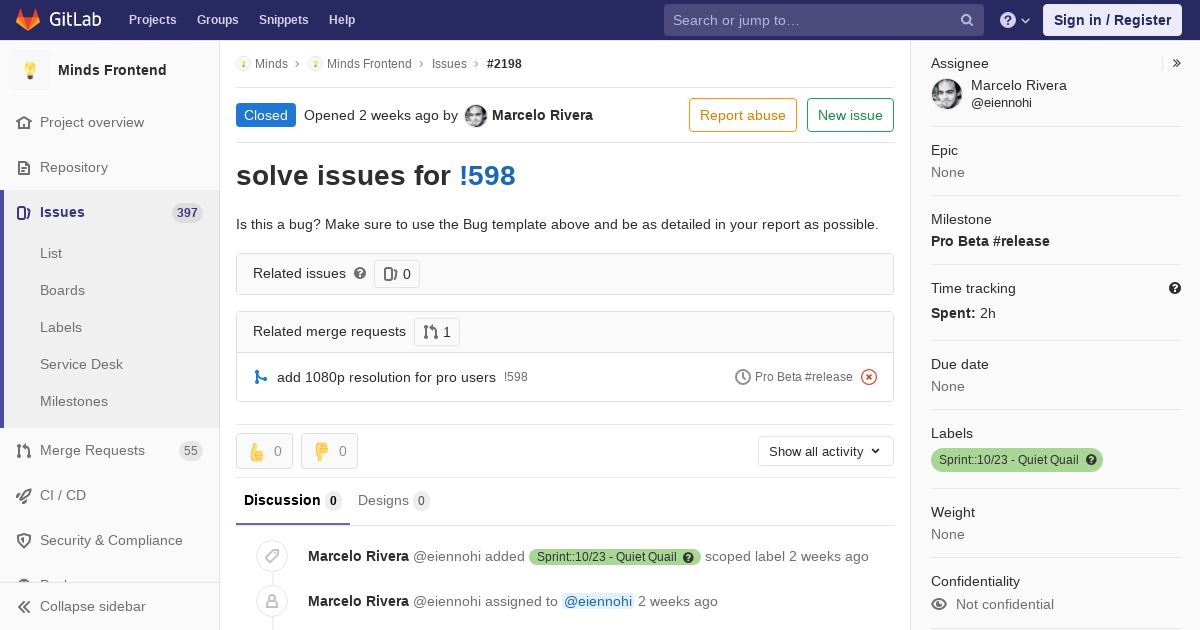Viewport: 1200px width, 630px height.
Task: Click the label tag icon in activity feed
Action: tap(272, 556)
